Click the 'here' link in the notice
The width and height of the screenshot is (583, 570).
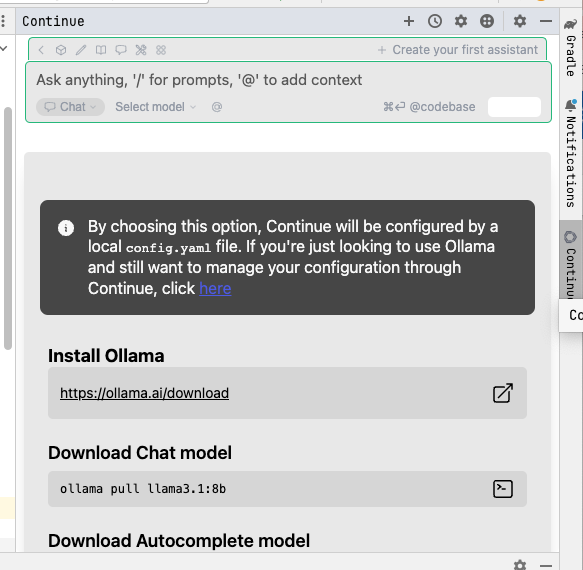[215, 289]
